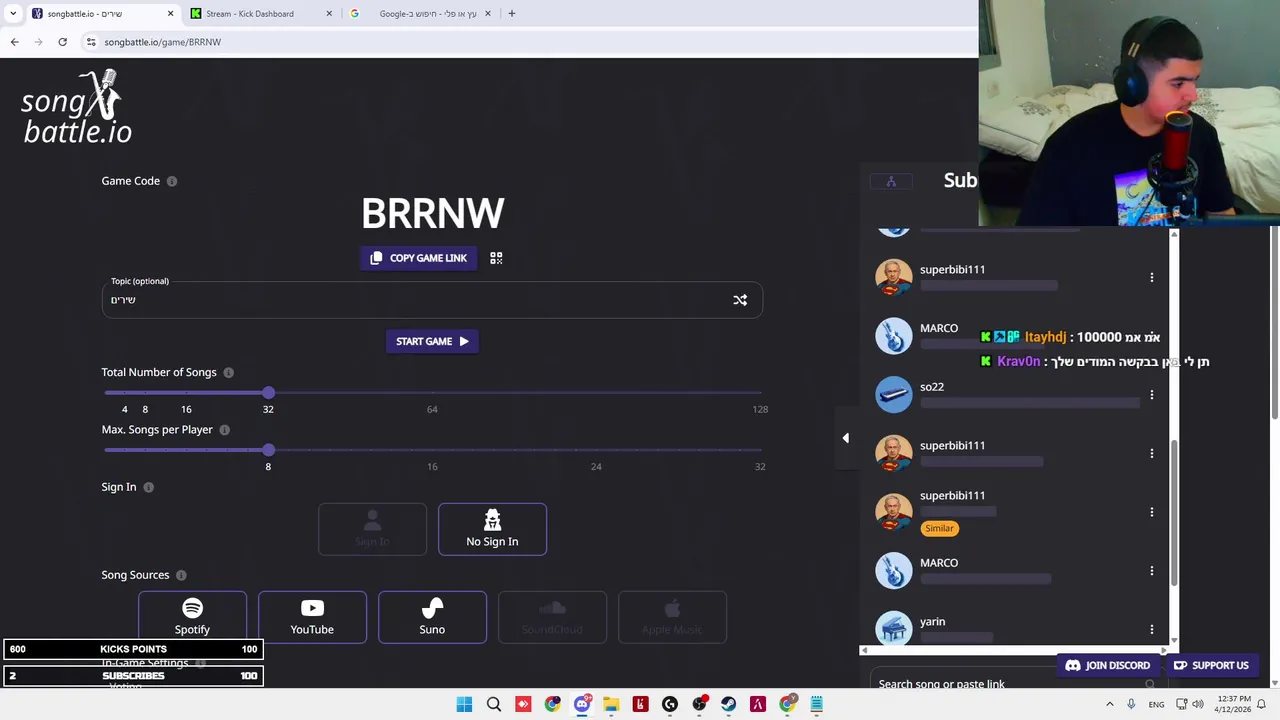Select the greyed-out Sign In option
This screenshot has height=720, width=1280.
point(372,529)
